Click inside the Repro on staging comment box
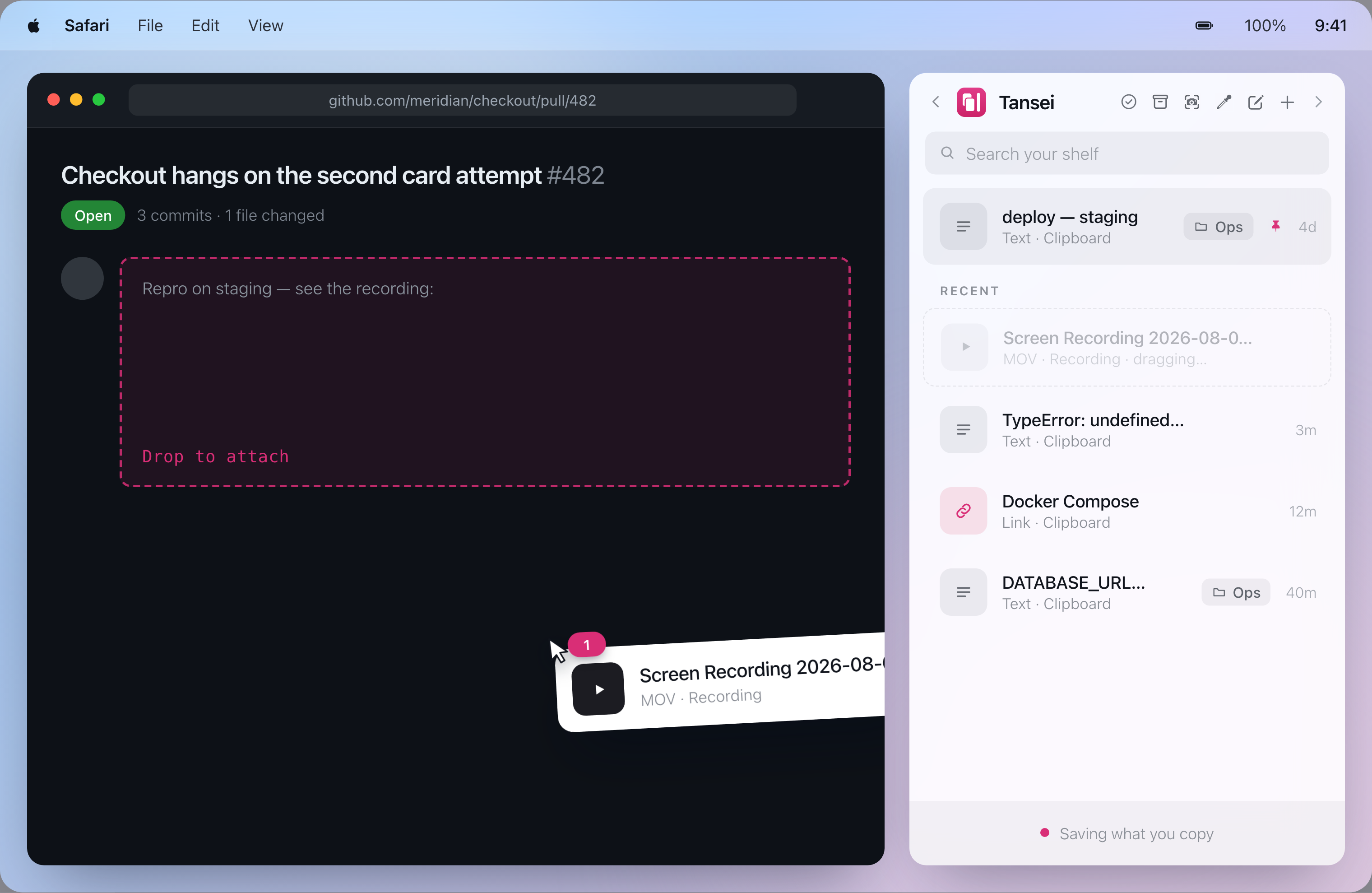 pos(485,372)
